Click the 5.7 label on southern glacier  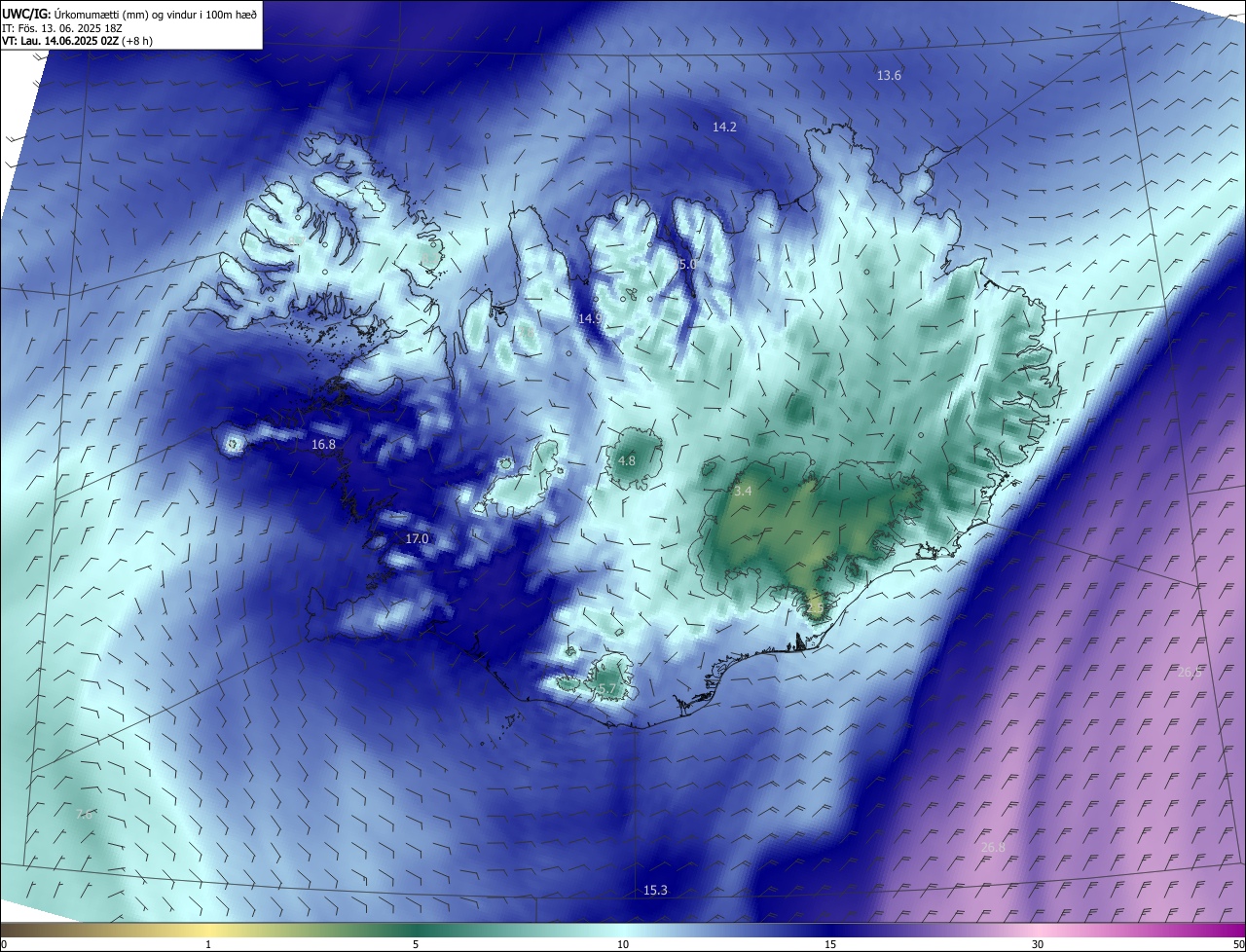[606, 689]
